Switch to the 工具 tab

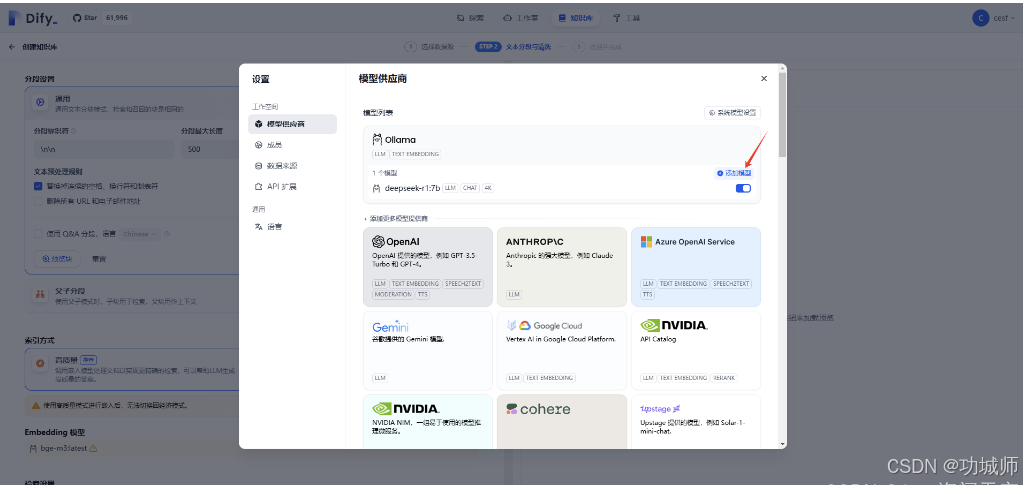click(x=626, y=18)
